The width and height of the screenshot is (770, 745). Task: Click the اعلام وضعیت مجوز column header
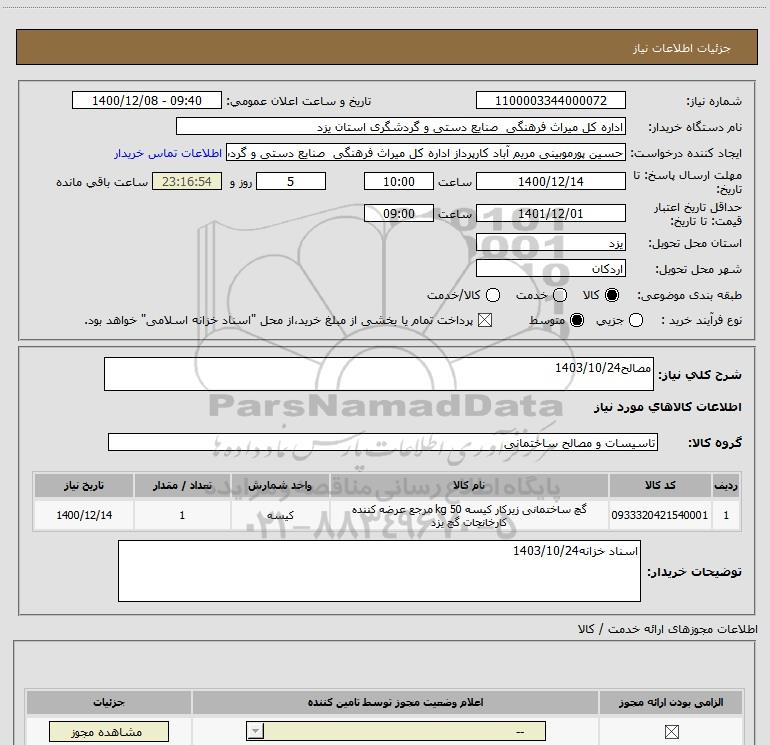pos(395,702)
